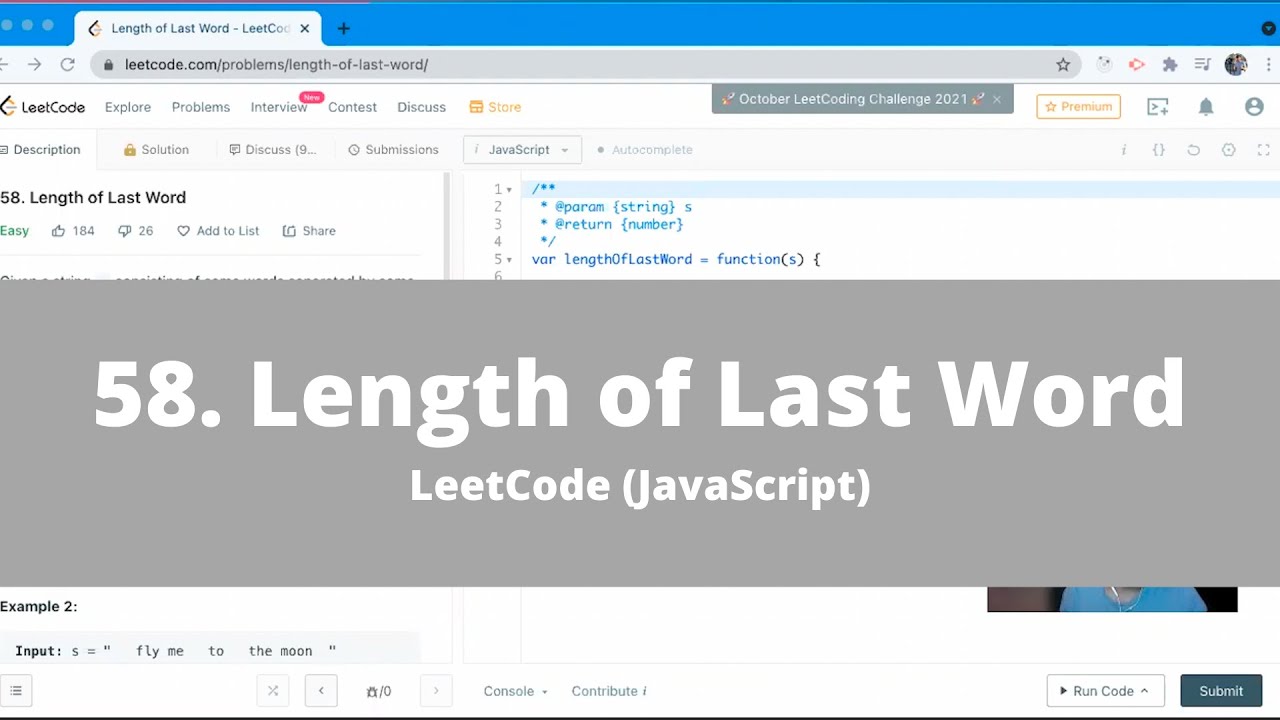
Task: Click the thumbs down on the problem
Action: (x=123, y=231)
